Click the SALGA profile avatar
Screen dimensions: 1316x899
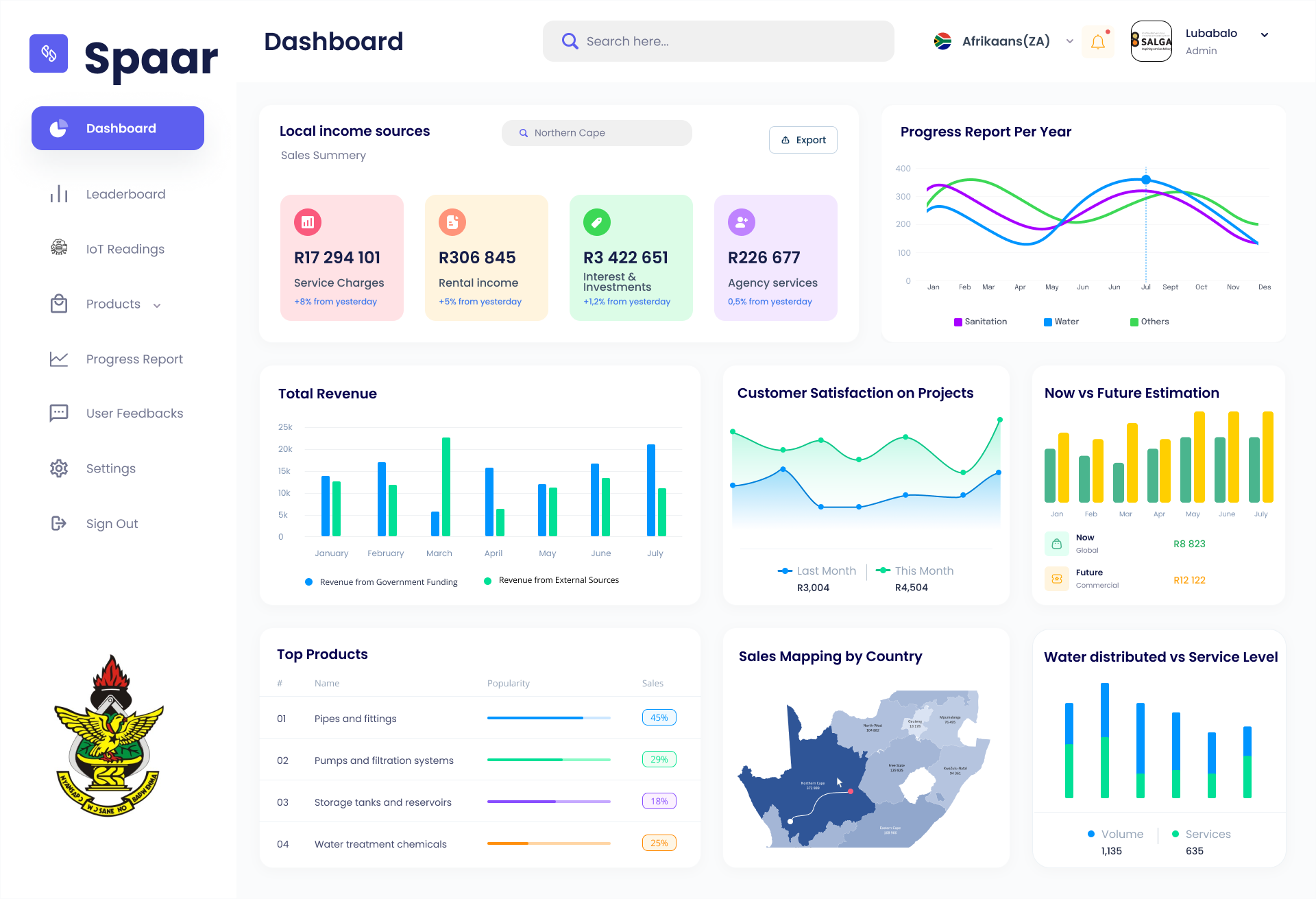[1151, 41]
